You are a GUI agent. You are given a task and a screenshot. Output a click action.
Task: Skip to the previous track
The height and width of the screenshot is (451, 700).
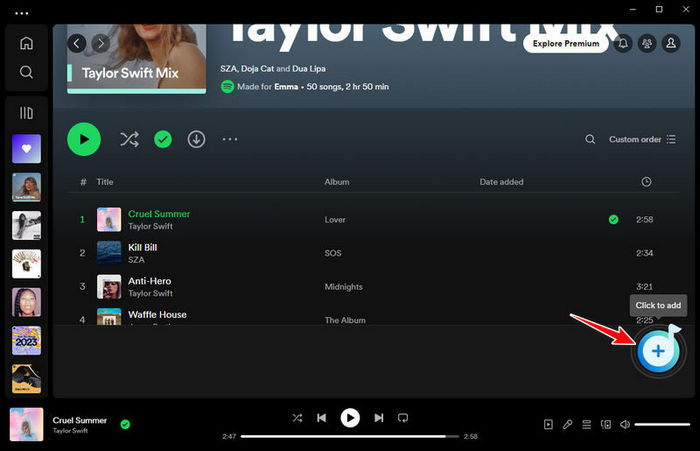(x=321, y=418)
